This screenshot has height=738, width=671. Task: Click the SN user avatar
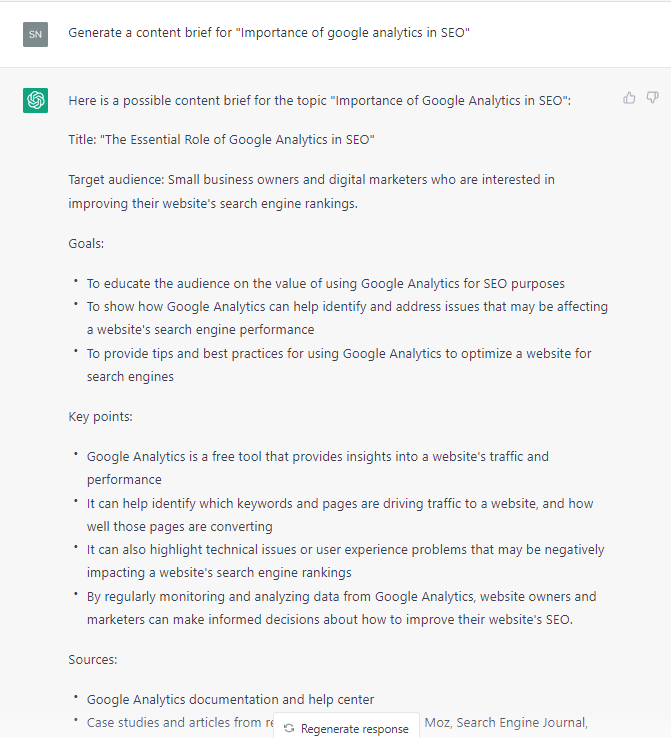[36, 34]
